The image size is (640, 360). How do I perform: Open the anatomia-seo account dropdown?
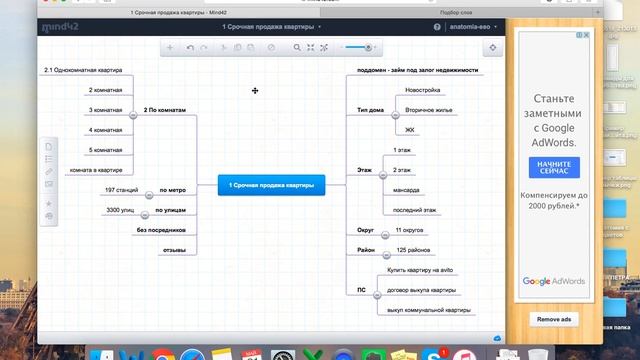pos(473,27)
